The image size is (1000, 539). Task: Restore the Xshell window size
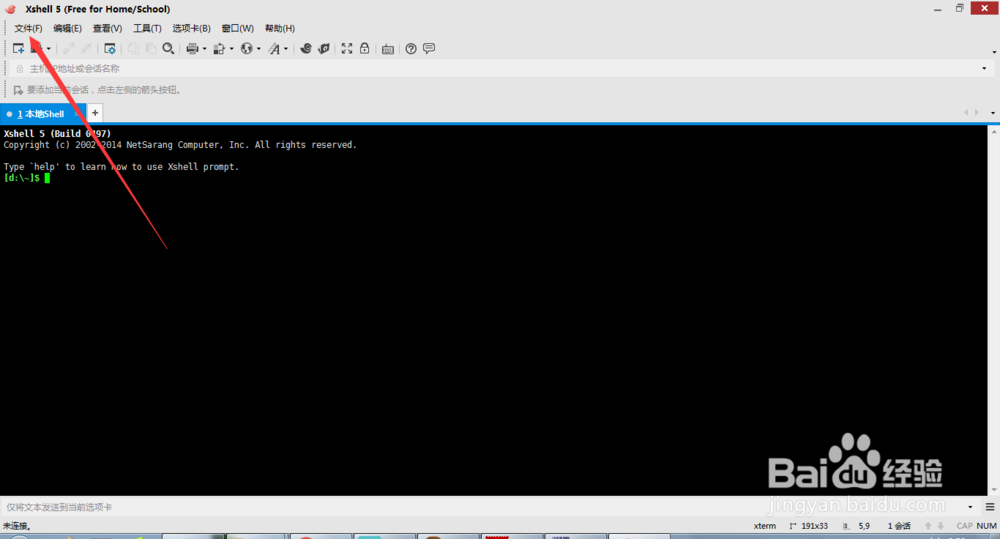click(959, 8)
